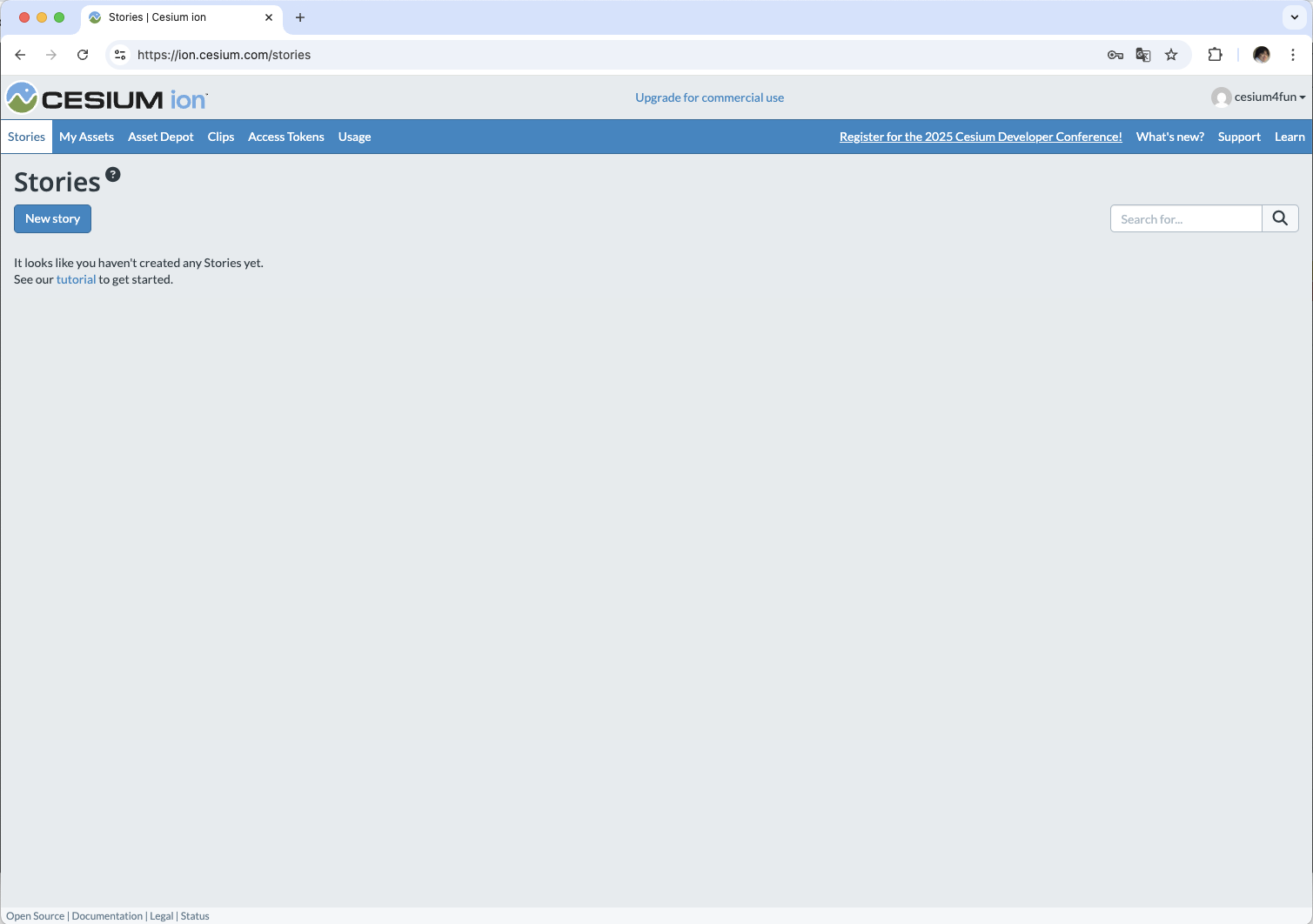
Task: Open the Asset Depot tab
Action: (x=161, y=137)
